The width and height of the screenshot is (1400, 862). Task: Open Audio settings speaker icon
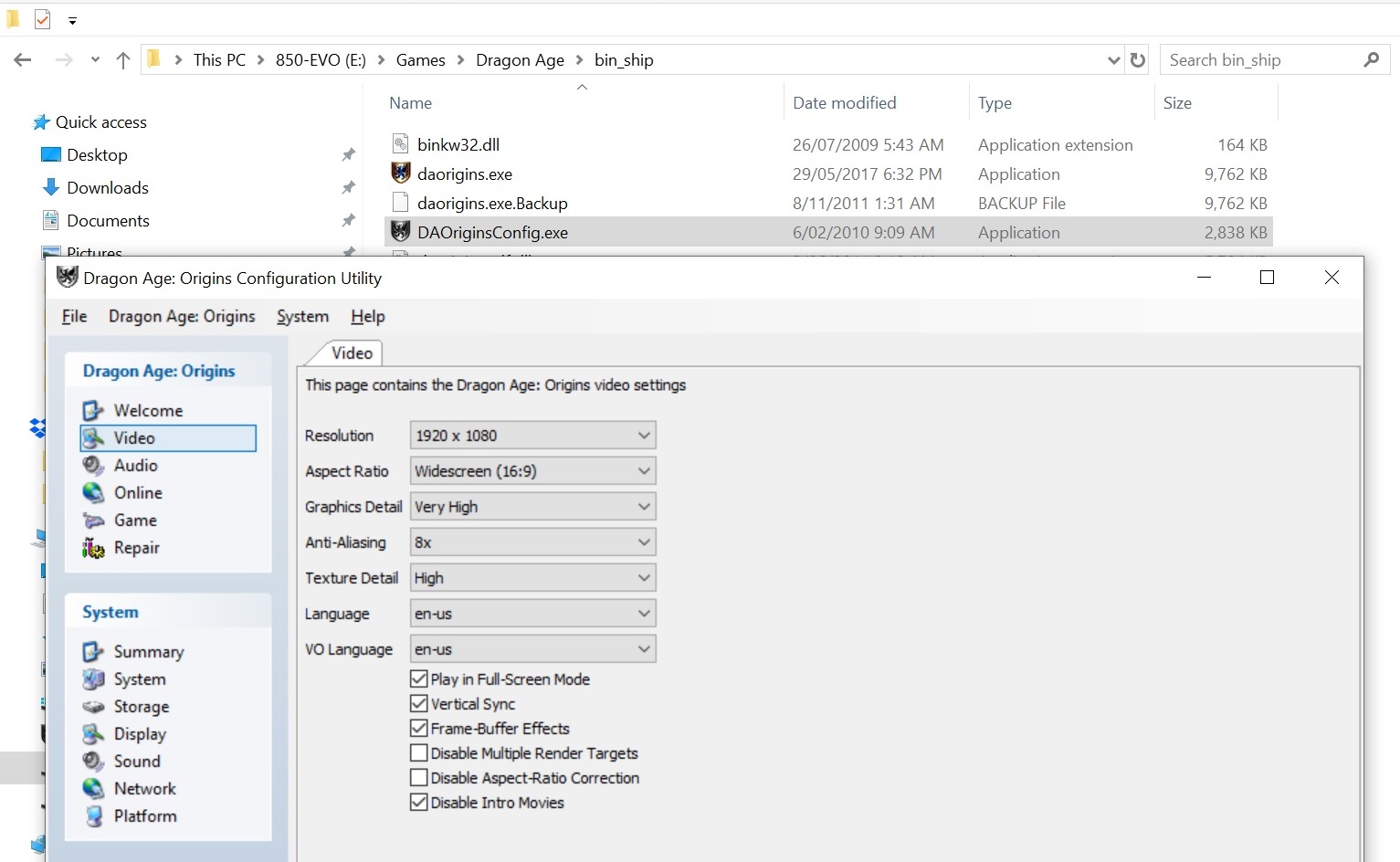tap(93, 466)
